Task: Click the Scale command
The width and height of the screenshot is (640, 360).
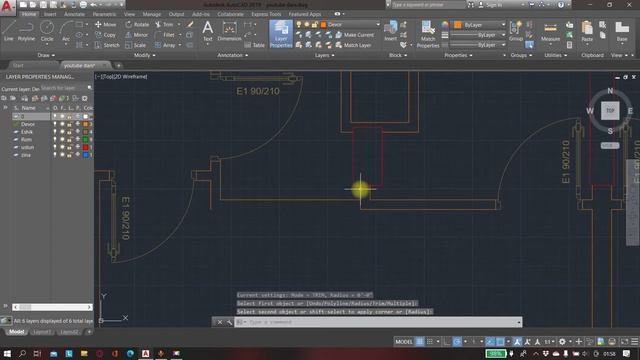Action: click(x=136, y=45)
